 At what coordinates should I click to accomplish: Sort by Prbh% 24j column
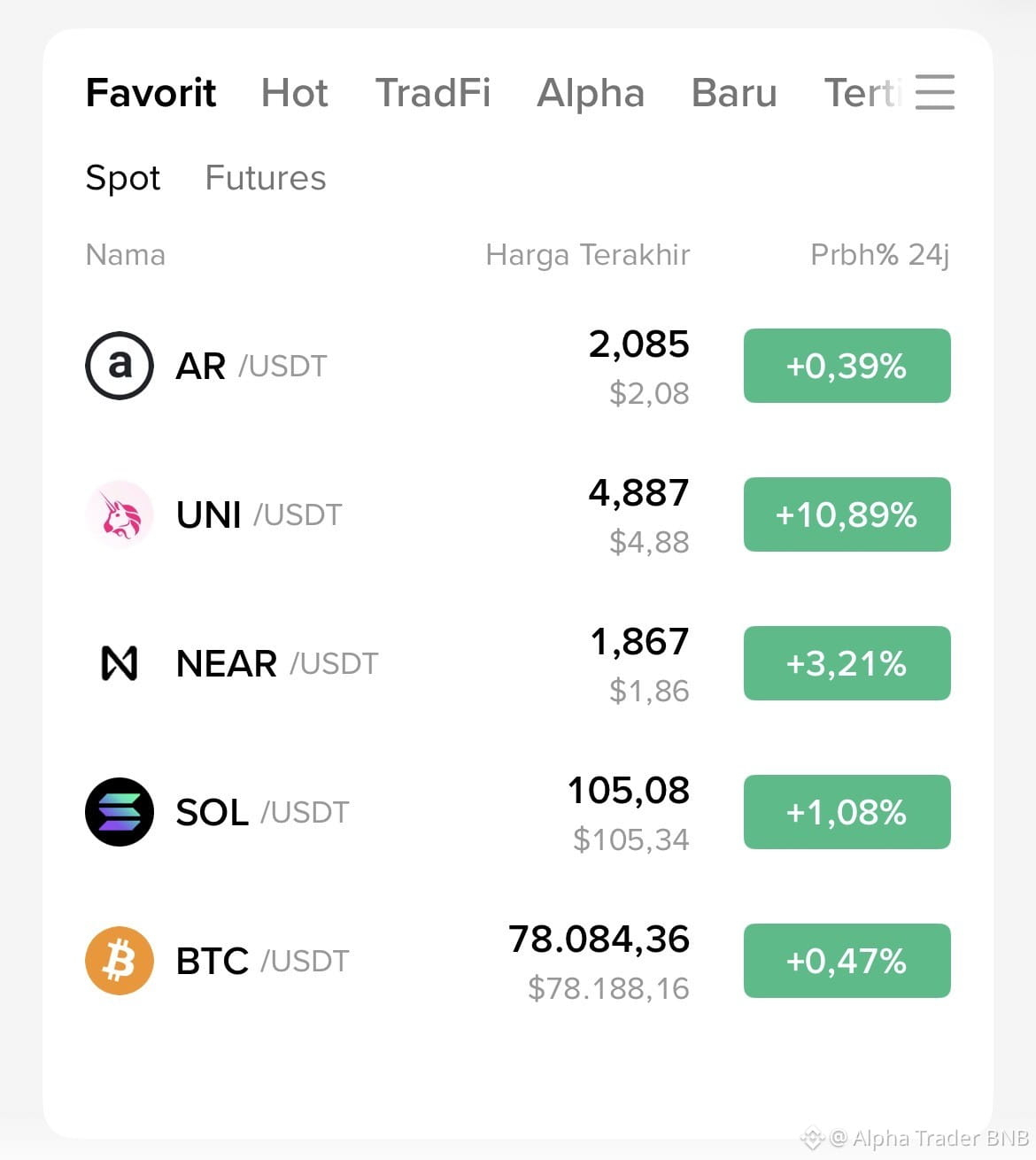(880, 255)
